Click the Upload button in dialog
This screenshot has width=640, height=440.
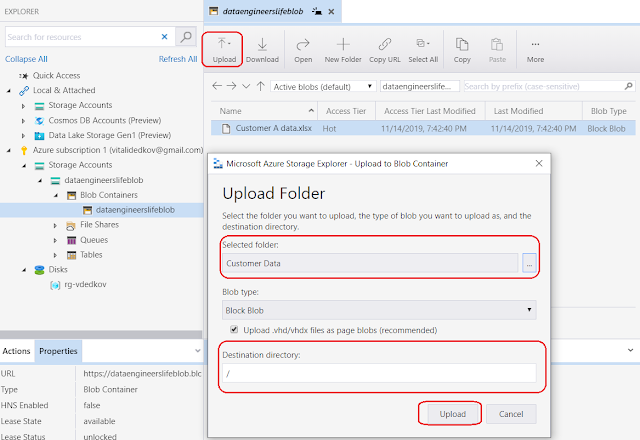[x=453, y=414]
